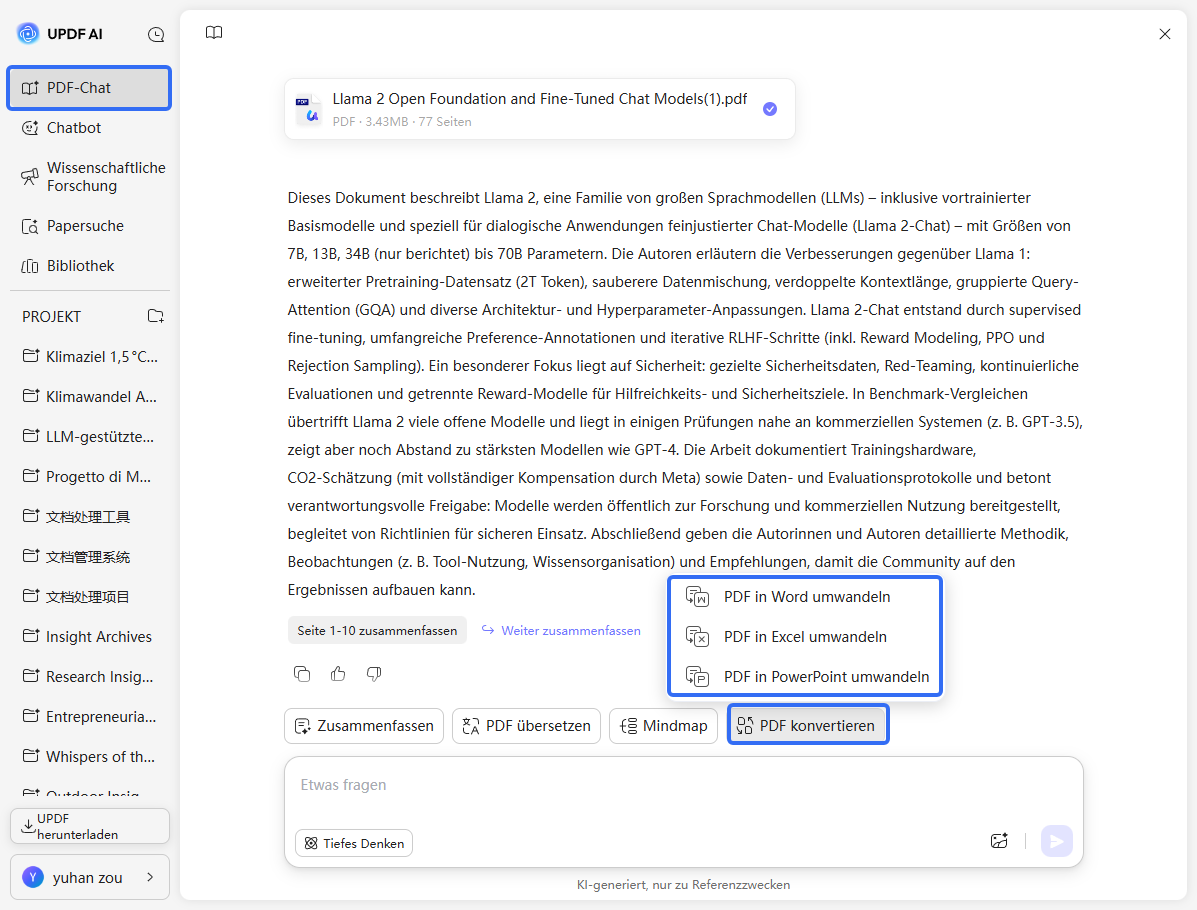Rate the summary with the thumbs-up icon
The image size is (1197, 910).
[338, 673]
